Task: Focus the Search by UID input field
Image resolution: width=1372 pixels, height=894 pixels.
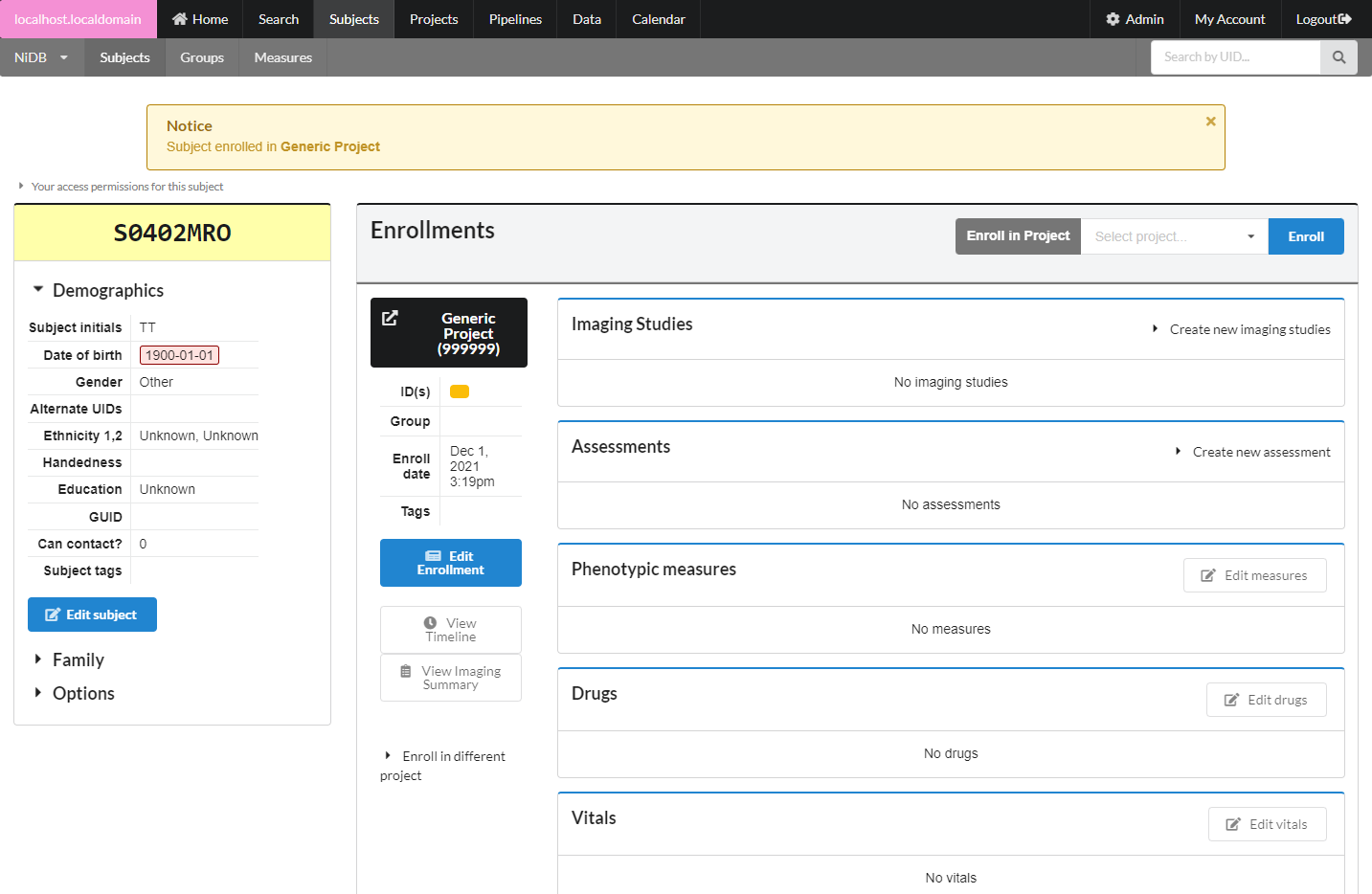Action: click(1235, 57)
